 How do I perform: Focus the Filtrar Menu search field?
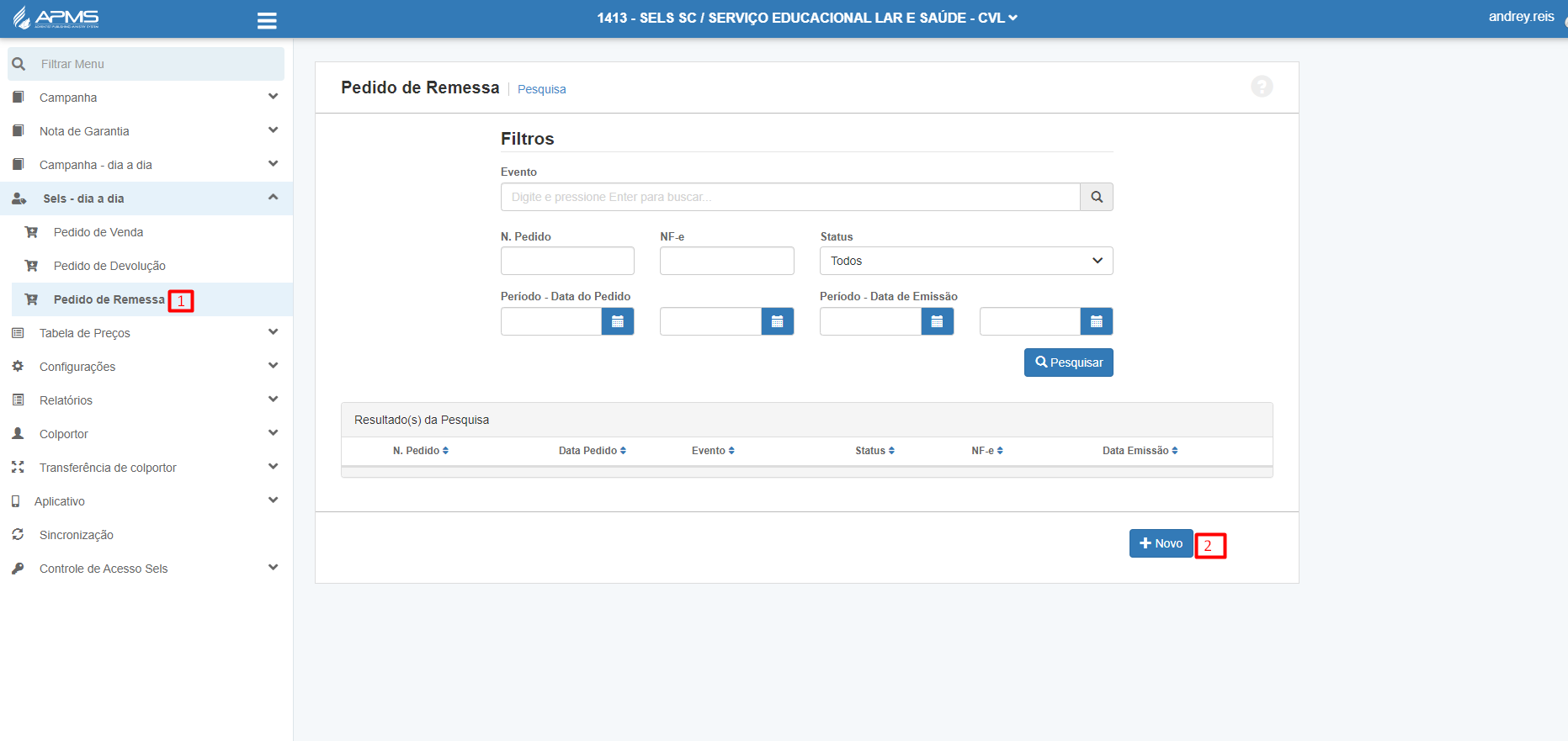[146, 64]
